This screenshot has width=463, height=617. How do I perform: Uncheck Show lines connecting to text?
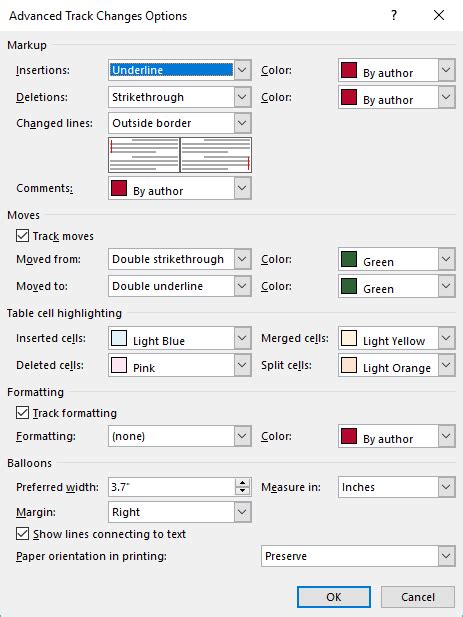click(x=22, y=534)
